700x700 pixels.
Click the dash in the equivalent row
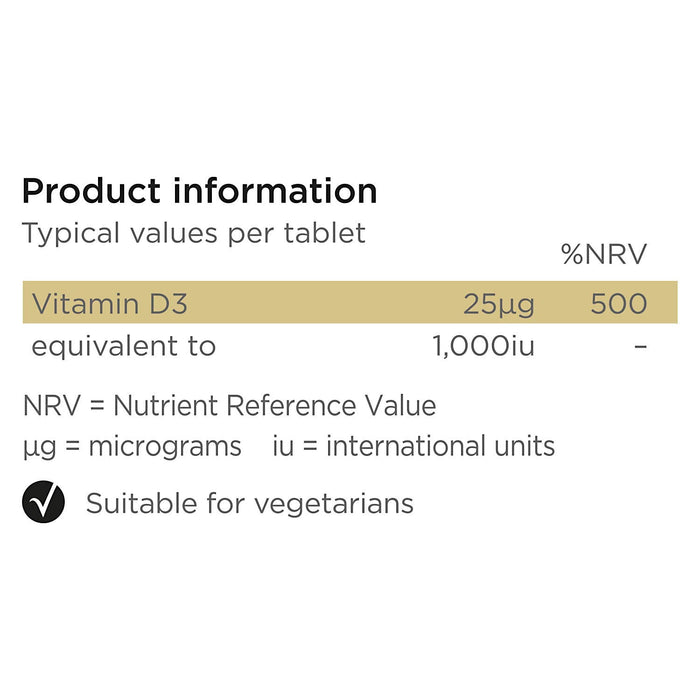pyautogui.click(x=641, y=347)
